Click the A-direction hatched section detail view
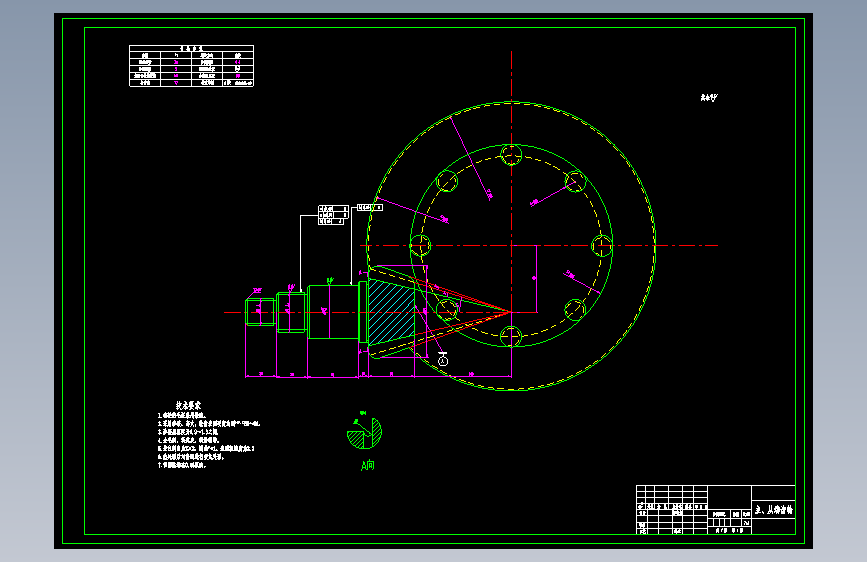867x562 pixels. click(x=364, y=433)
